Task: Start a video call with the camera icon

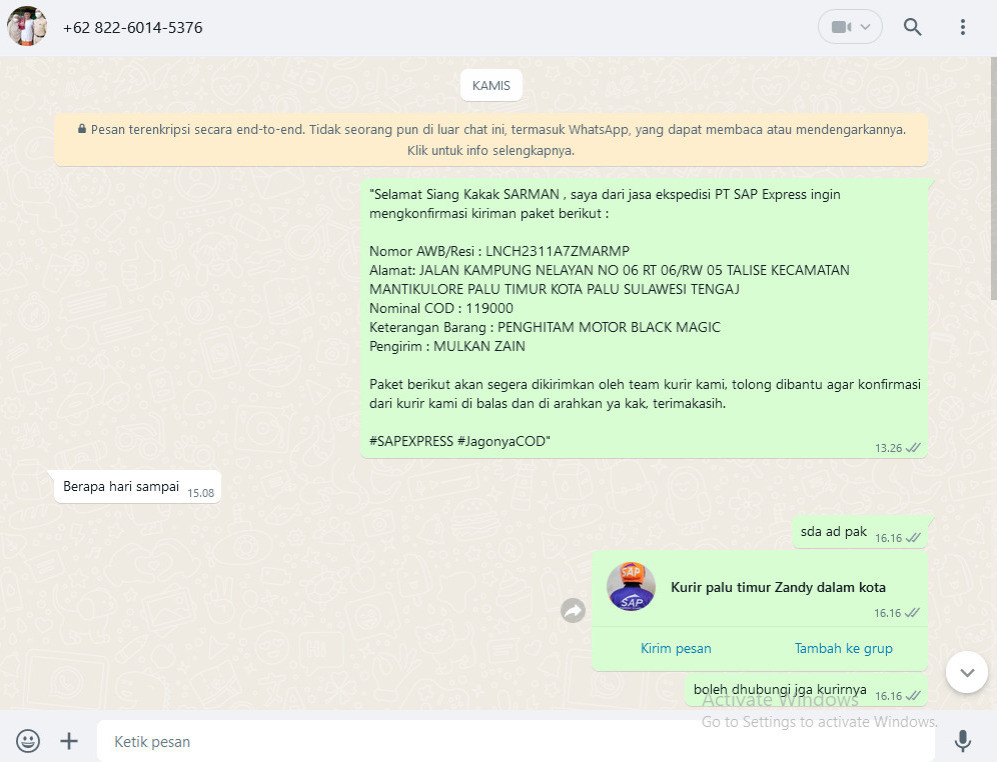Action: pos(841,27)
